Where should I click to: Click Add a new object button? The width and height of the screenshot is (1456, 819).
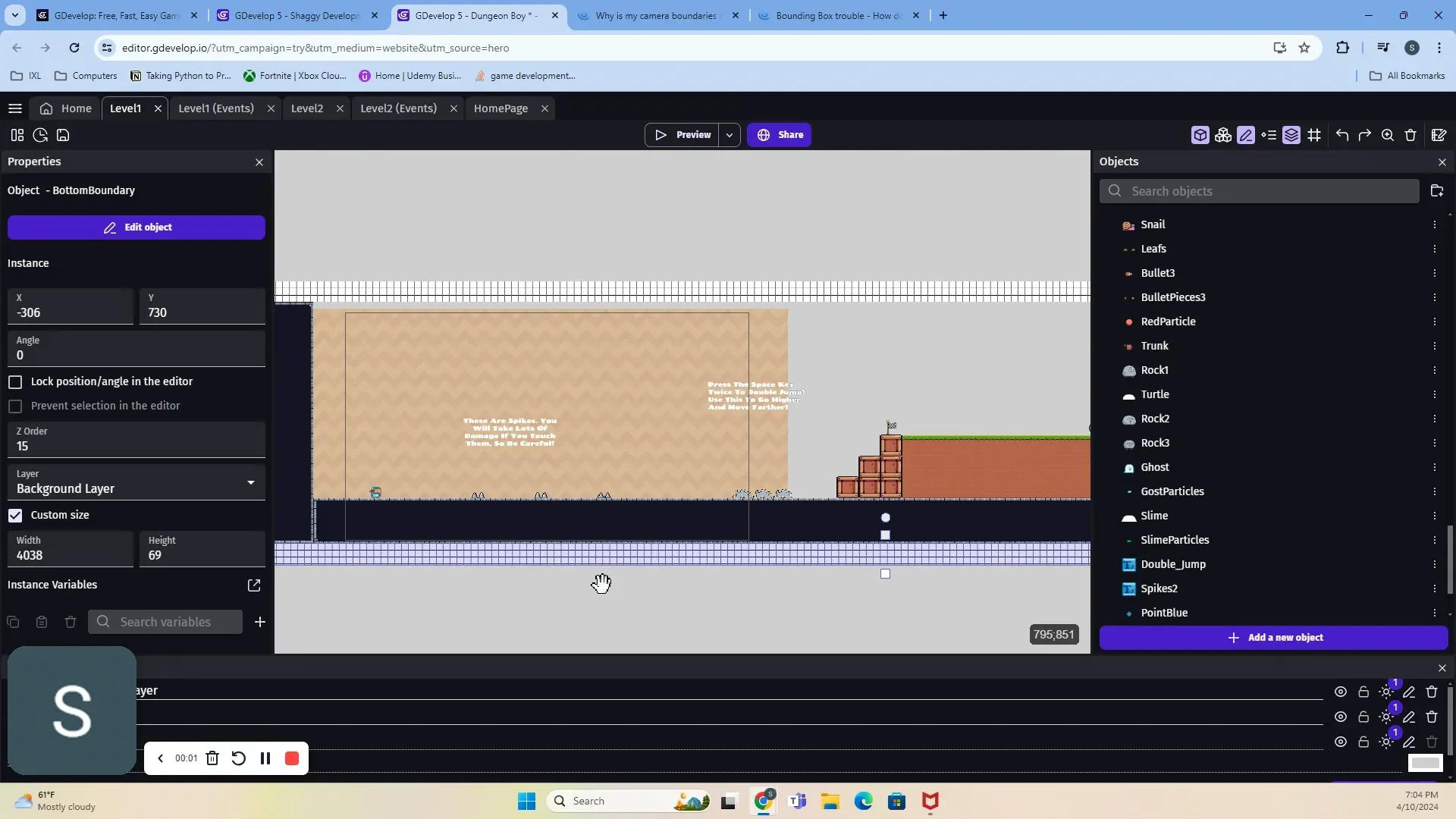1273,638
